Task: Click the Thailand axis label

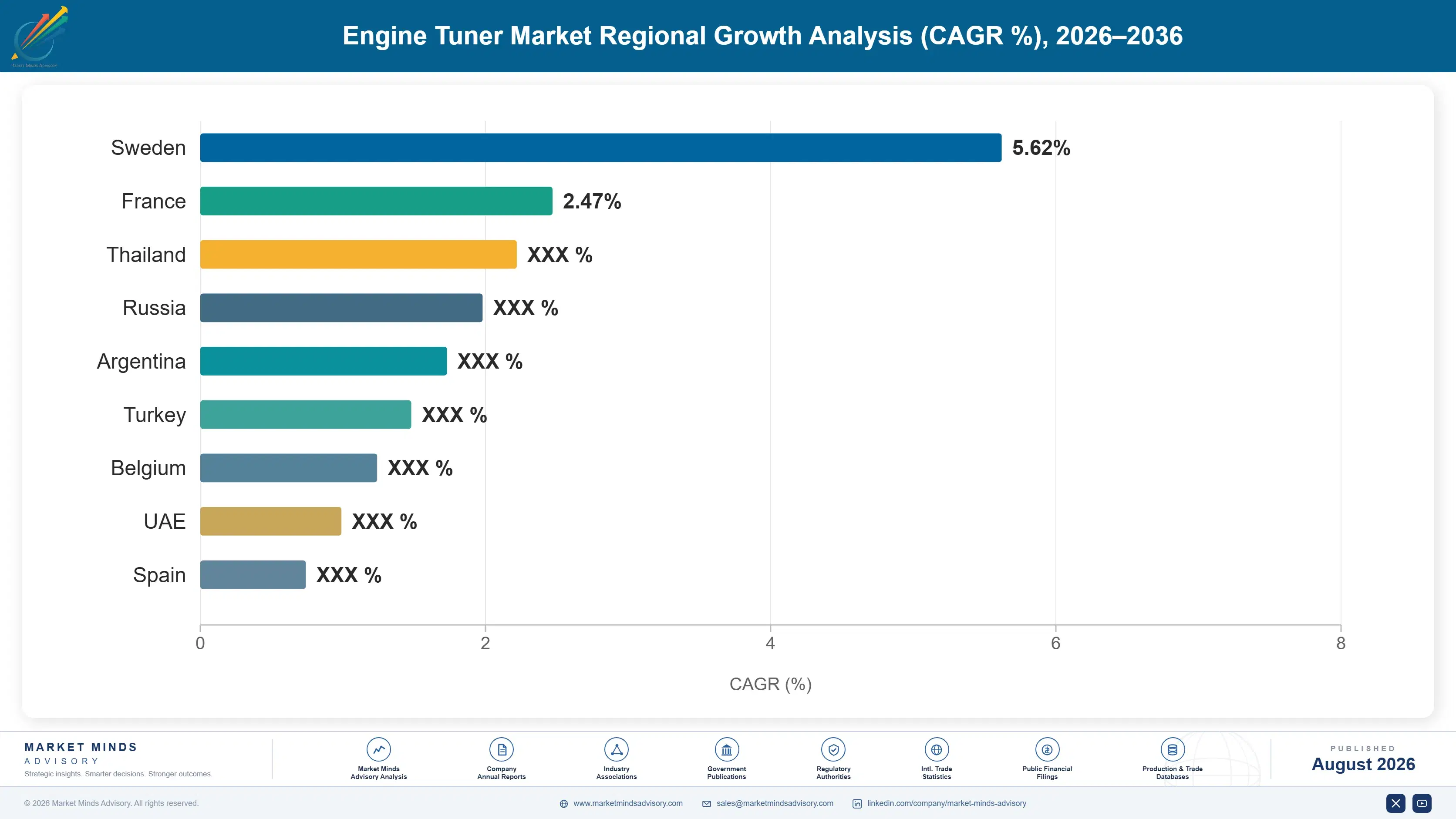Action: 146,255
